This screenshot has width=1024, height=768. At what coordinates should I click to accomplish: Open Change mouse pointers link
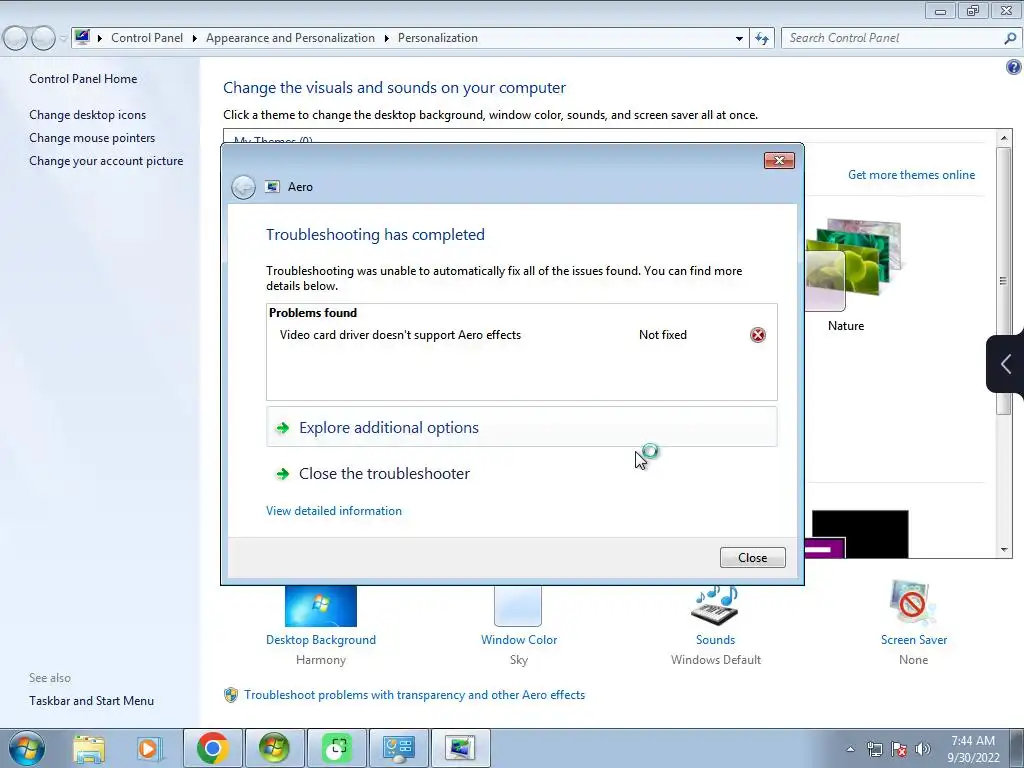92,138
